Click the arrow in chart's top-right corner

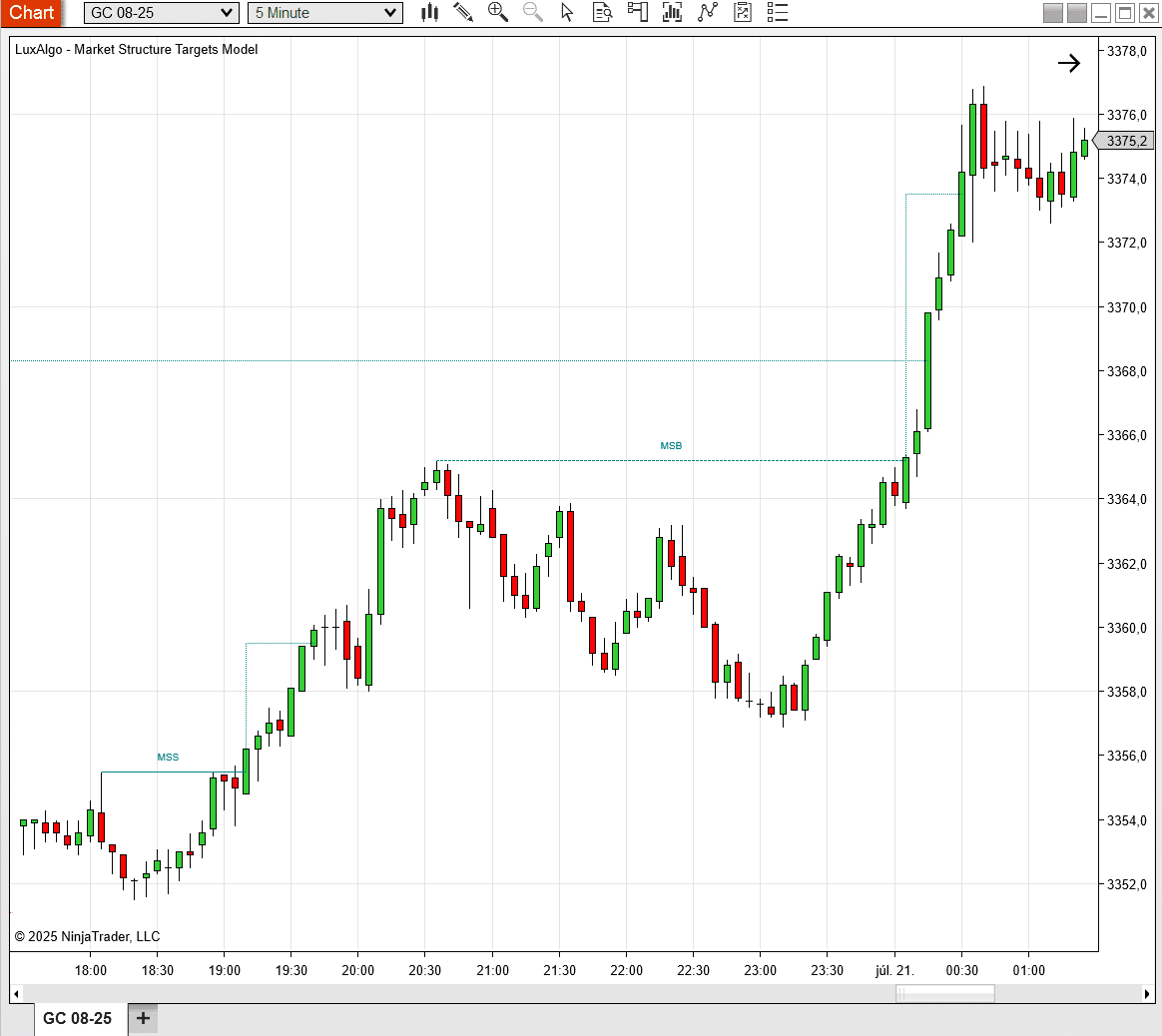pos(1068,64)
